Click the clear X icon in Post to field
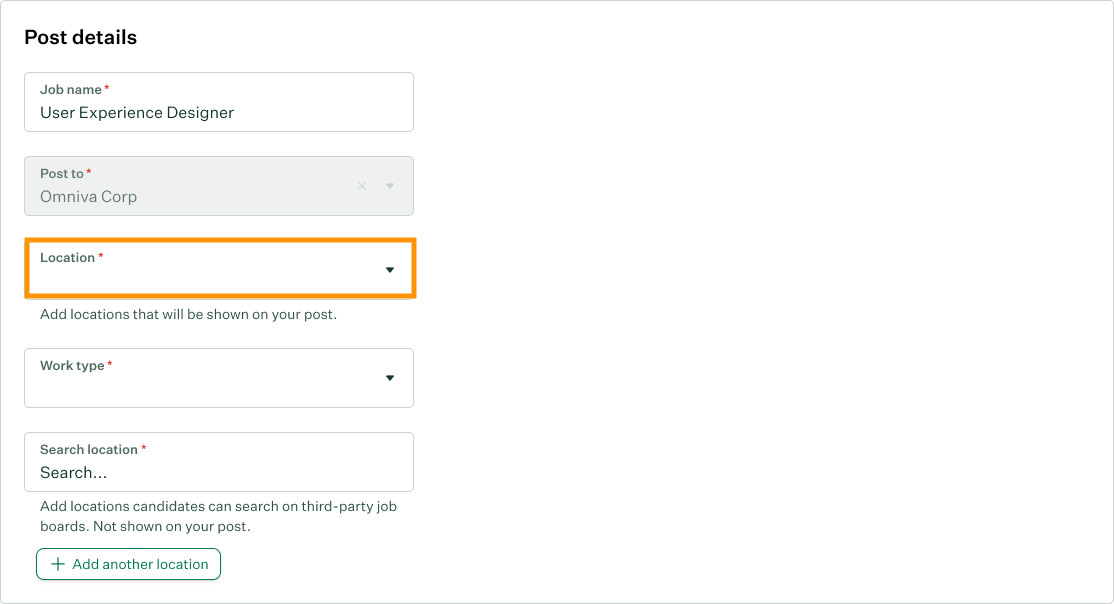1114x604 pixels. [x=362, y=186]
